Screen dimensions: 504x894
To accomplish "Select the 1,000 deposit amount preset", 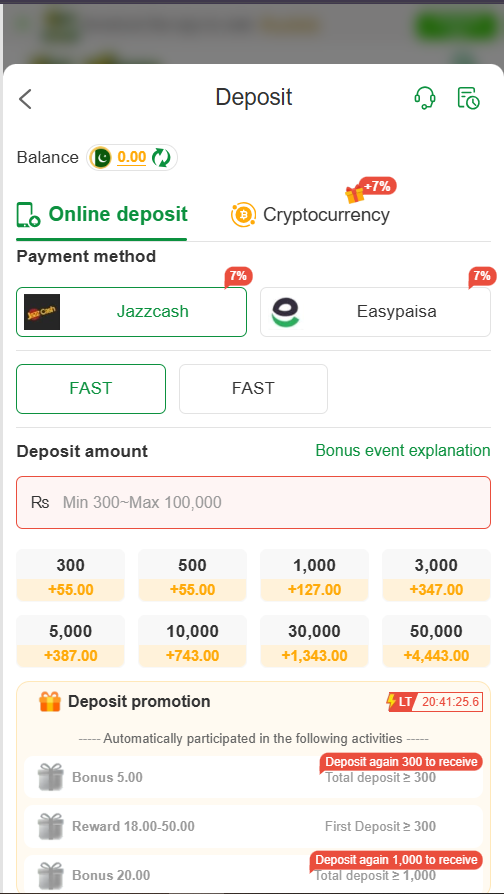I will point(314,575).
